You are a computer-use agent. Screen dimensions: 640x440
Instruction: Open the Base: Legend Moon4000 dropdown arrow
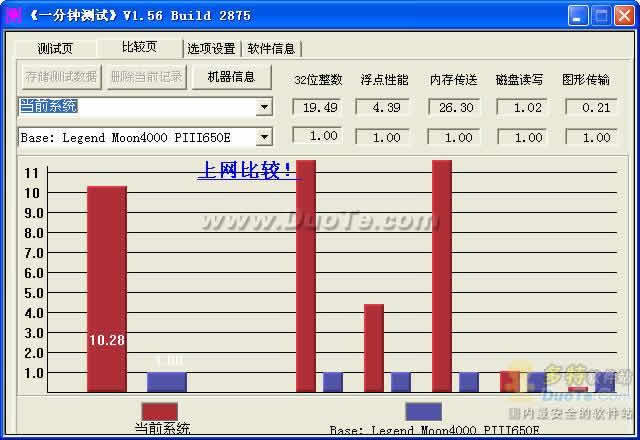[264, 137]
